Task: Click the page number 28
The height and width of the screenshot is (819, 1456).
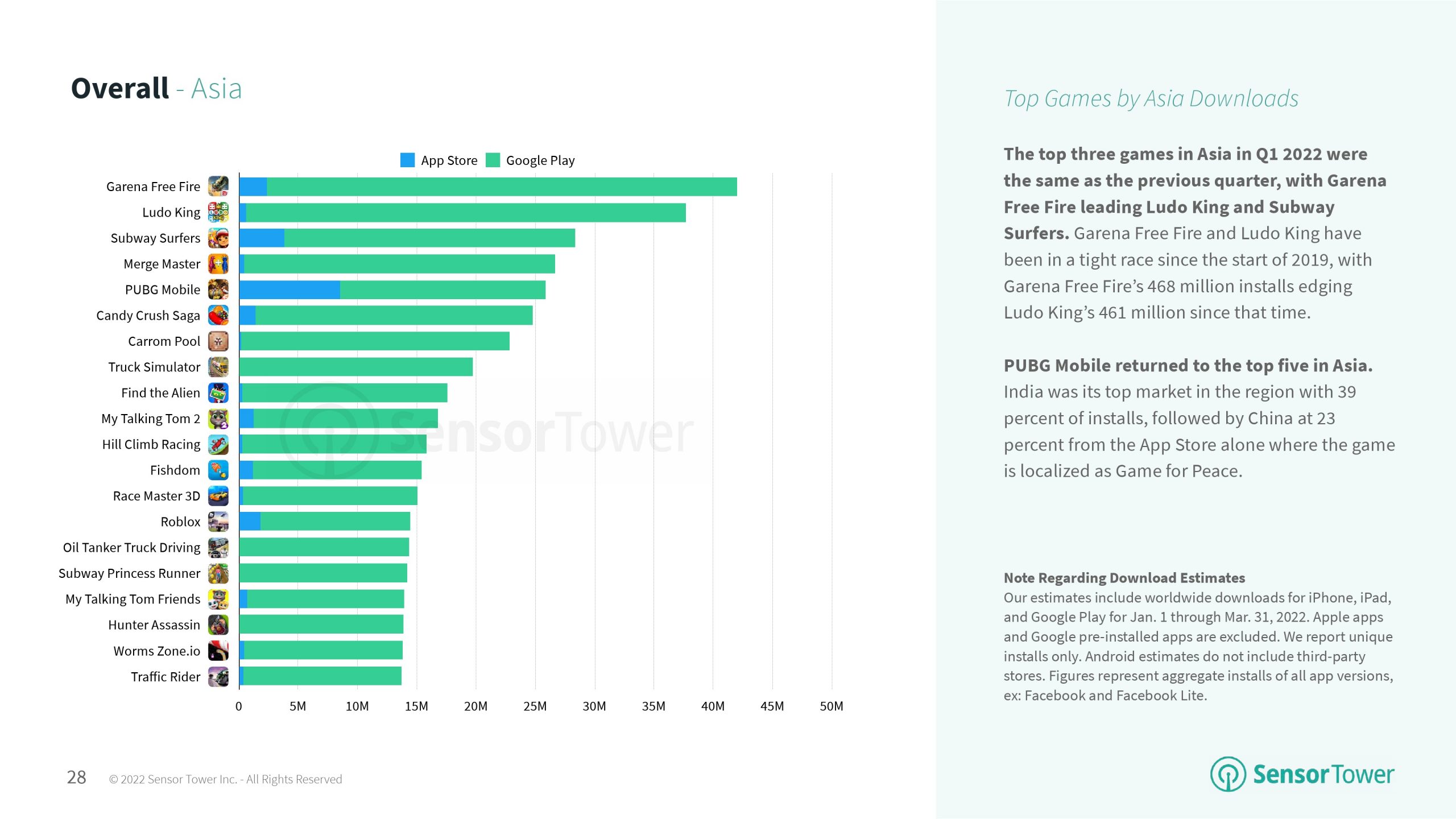Action: 76,777
